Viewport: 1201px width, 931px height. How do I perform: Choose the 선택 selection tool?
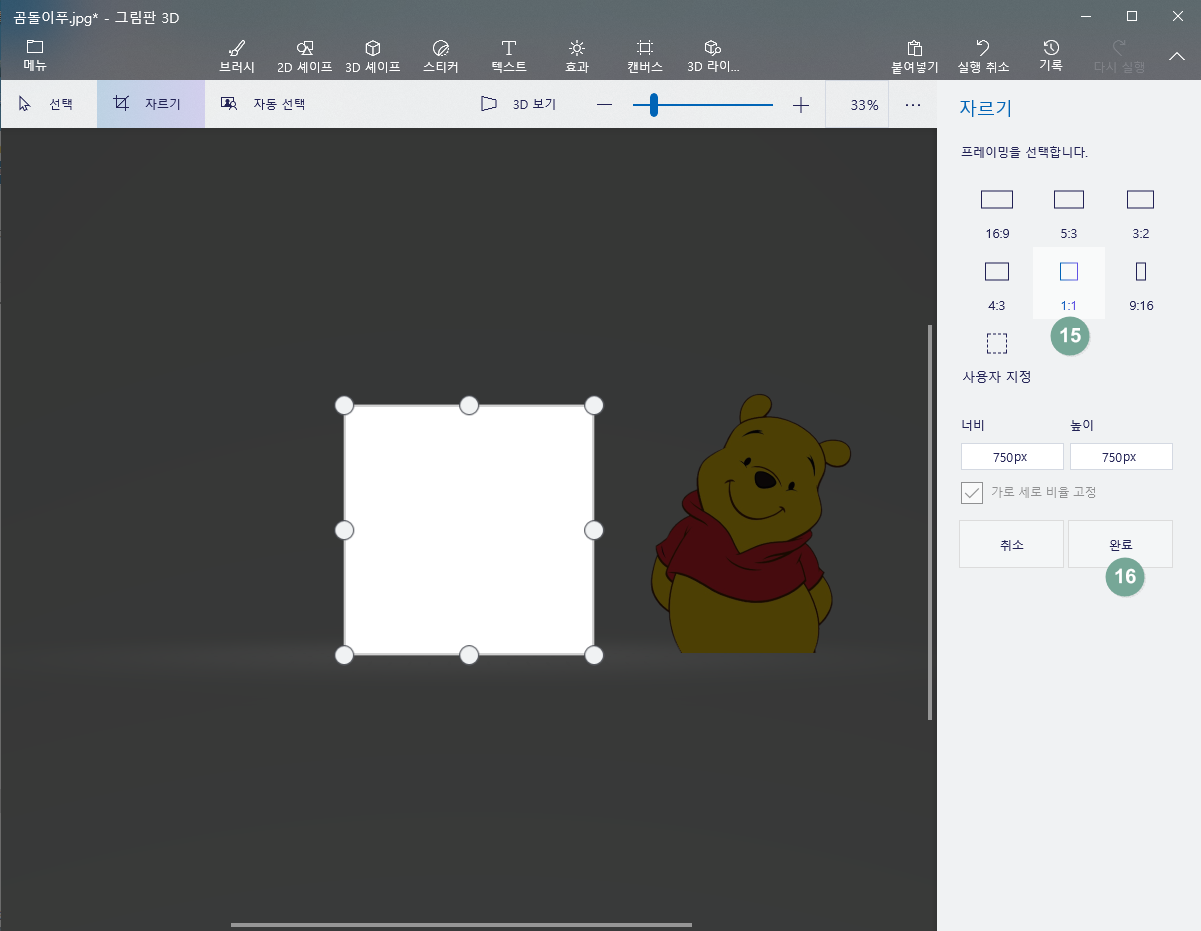[47, 104]
